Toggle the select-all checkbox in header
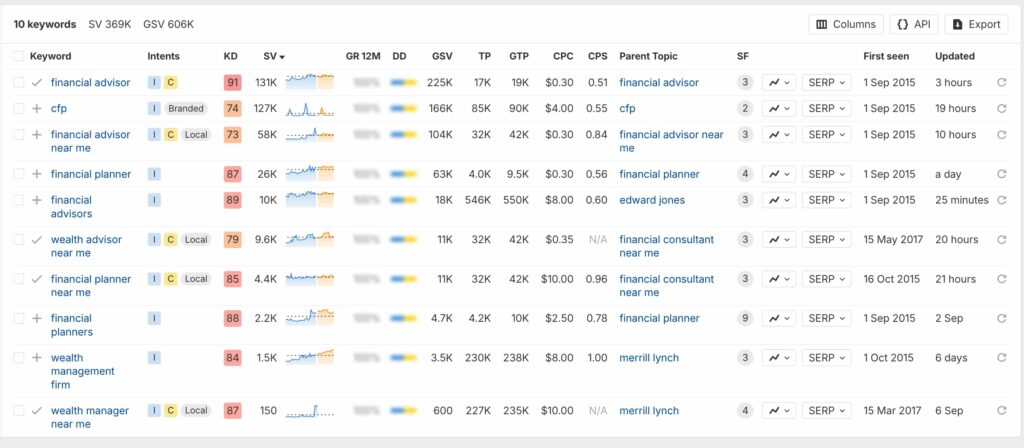The width and height of the screenshot is (1024, 448). coord(19,56)
